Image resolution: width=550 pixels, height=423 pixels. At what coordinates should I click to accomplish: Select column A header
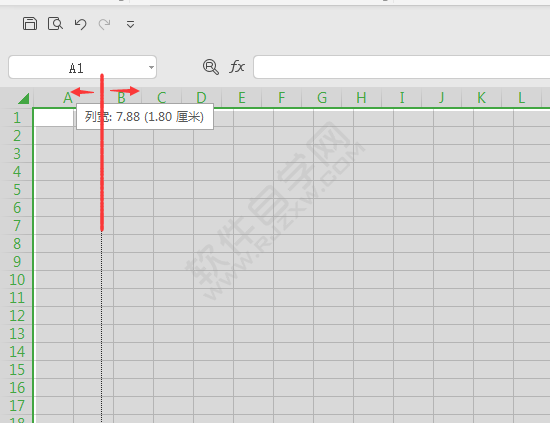[68, 98]
